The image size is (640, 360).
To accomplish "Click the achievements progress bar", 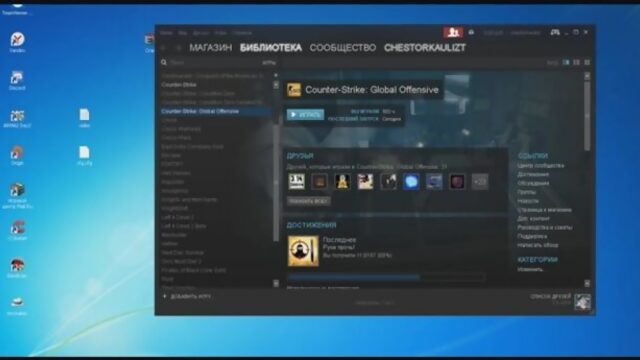I will [386, 277].
